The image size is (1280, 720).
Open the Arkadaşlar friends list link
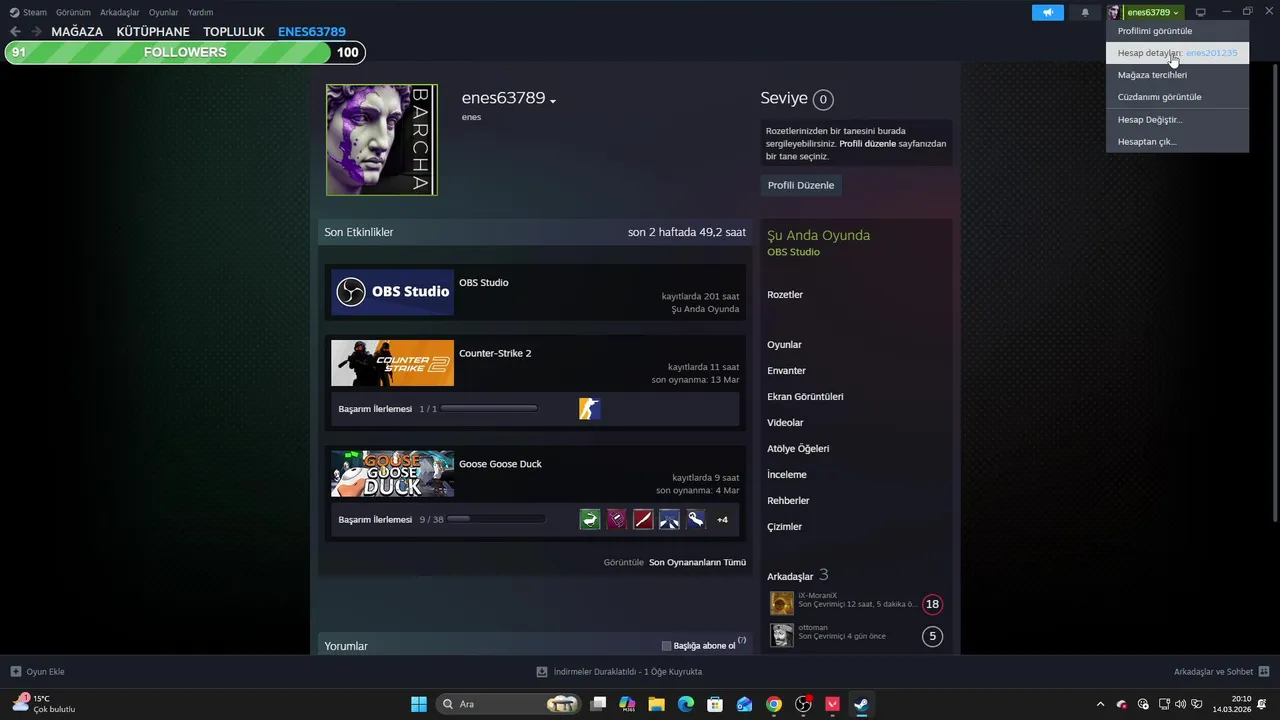(790, 577)
